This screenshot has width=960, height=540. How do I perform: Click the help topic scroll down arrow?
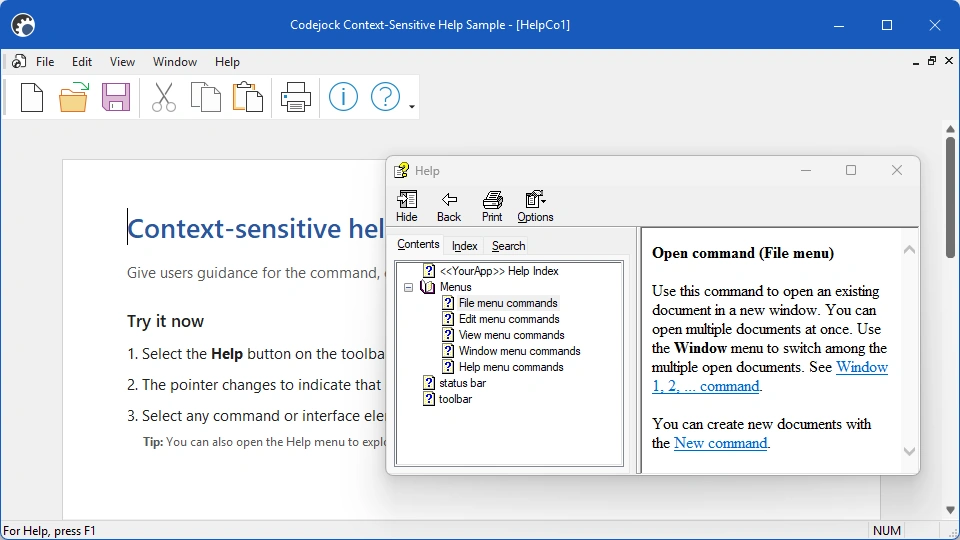pos(910,452)
